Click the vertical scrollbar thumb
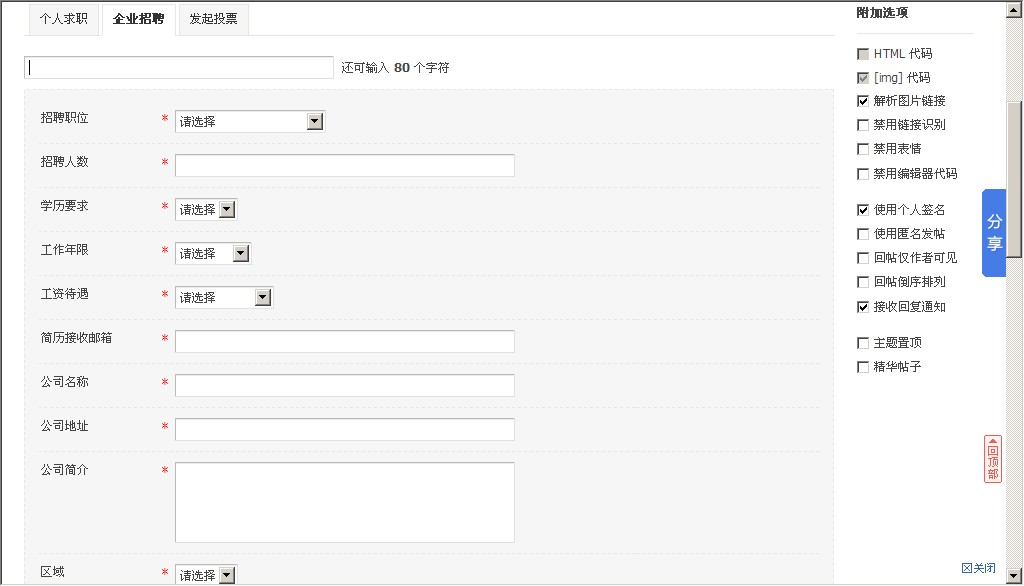 click(x=1014, y=180)
